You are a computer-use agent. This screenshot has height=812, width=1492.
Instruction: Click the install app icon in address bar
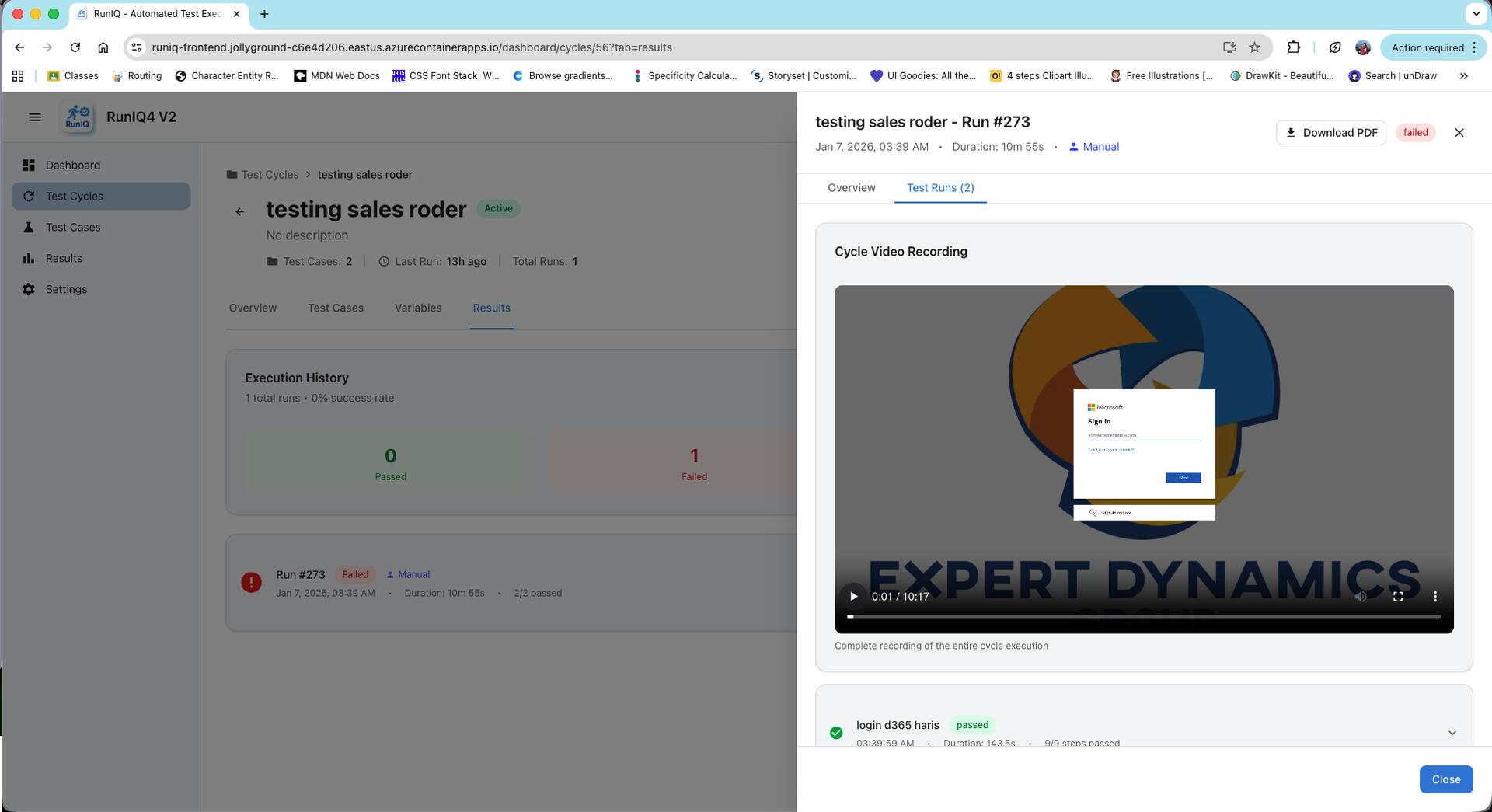point(1229,47)
